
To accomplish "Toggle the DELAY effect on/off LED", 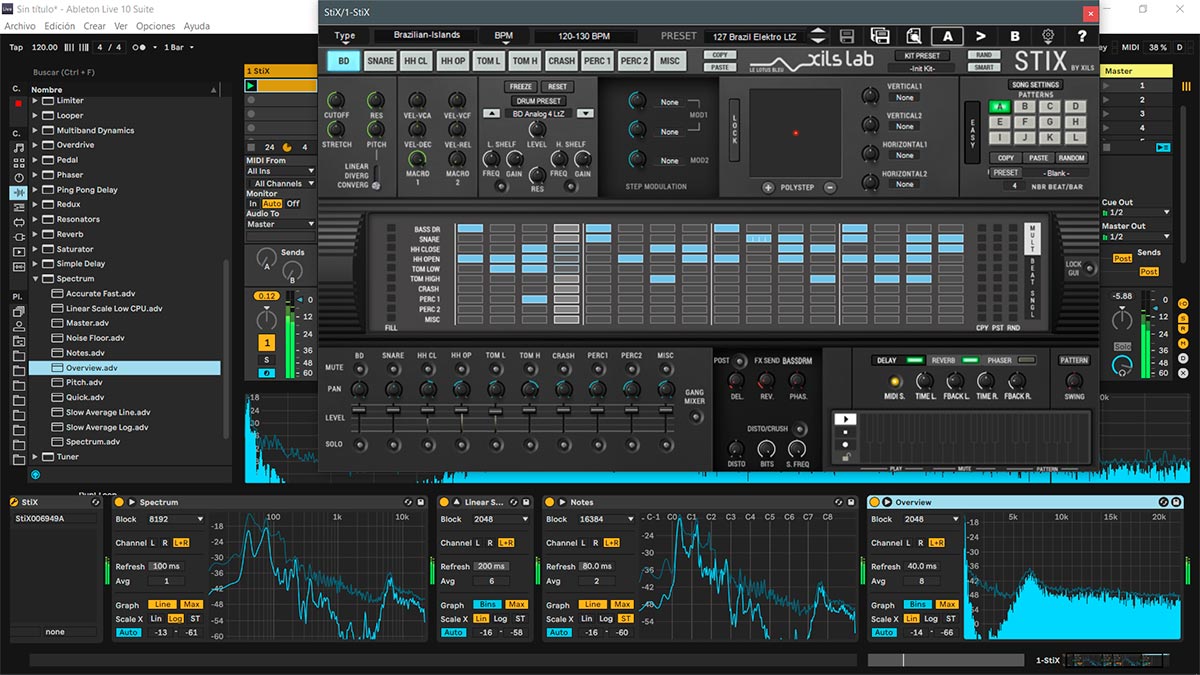I will pos(914,360).
